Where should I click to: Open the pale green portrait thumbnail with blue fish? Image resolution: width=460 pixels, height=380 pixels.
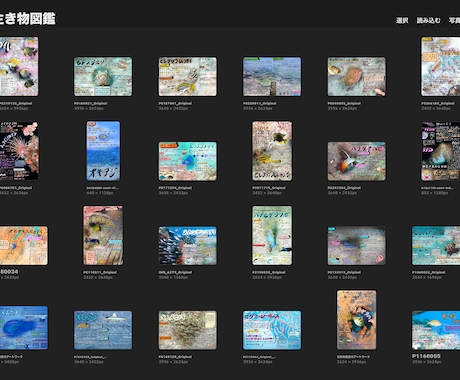coord(272,235)
